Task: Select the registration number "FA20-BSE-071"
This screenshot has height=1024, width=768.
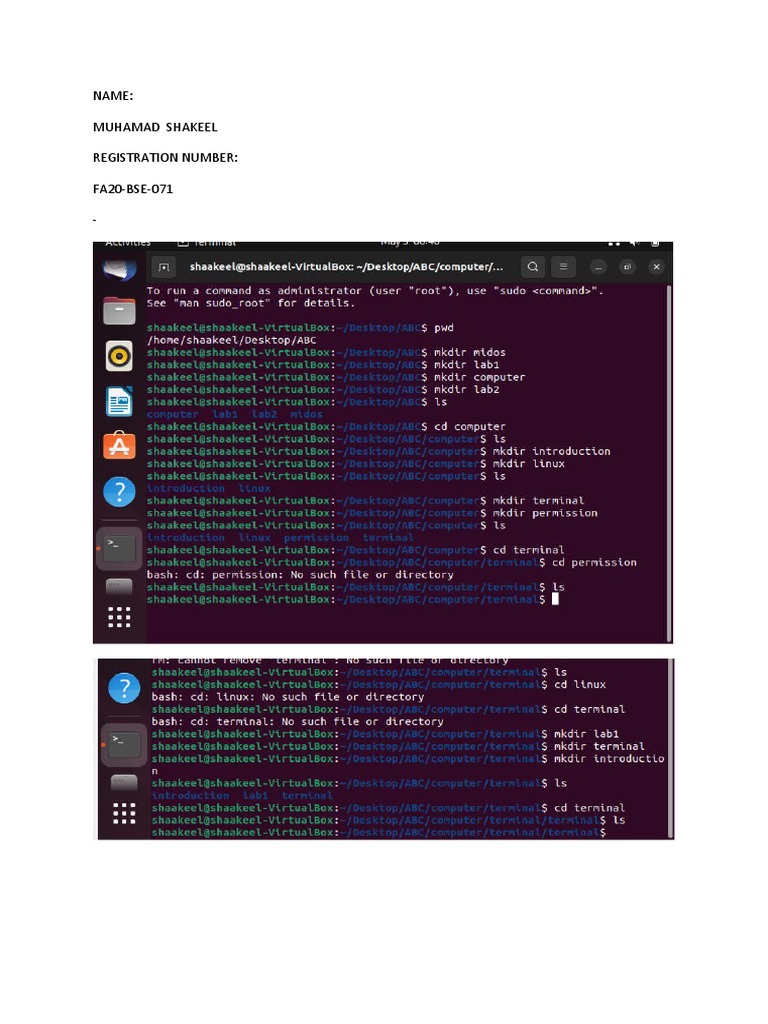Action: [x=133, y=189]
